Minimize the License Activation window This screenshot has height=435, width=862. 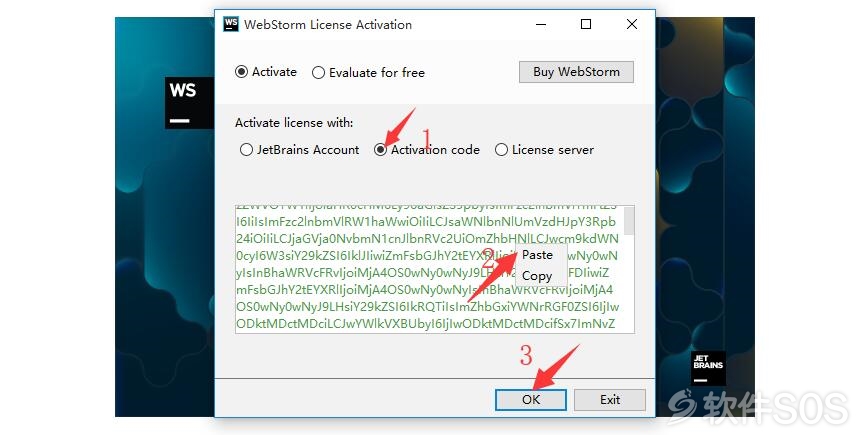[x=541, y=24]
